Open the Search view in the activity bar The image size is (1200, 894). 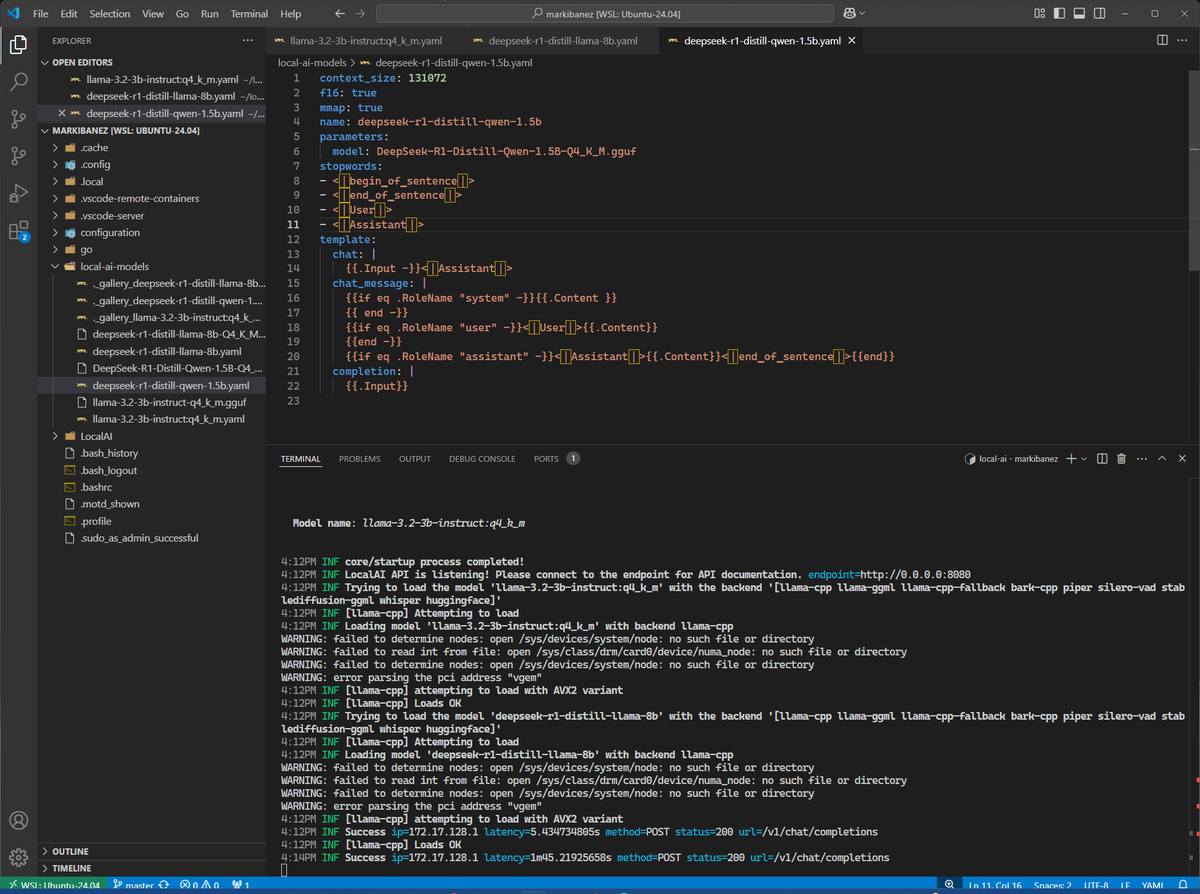pos(18,82)
